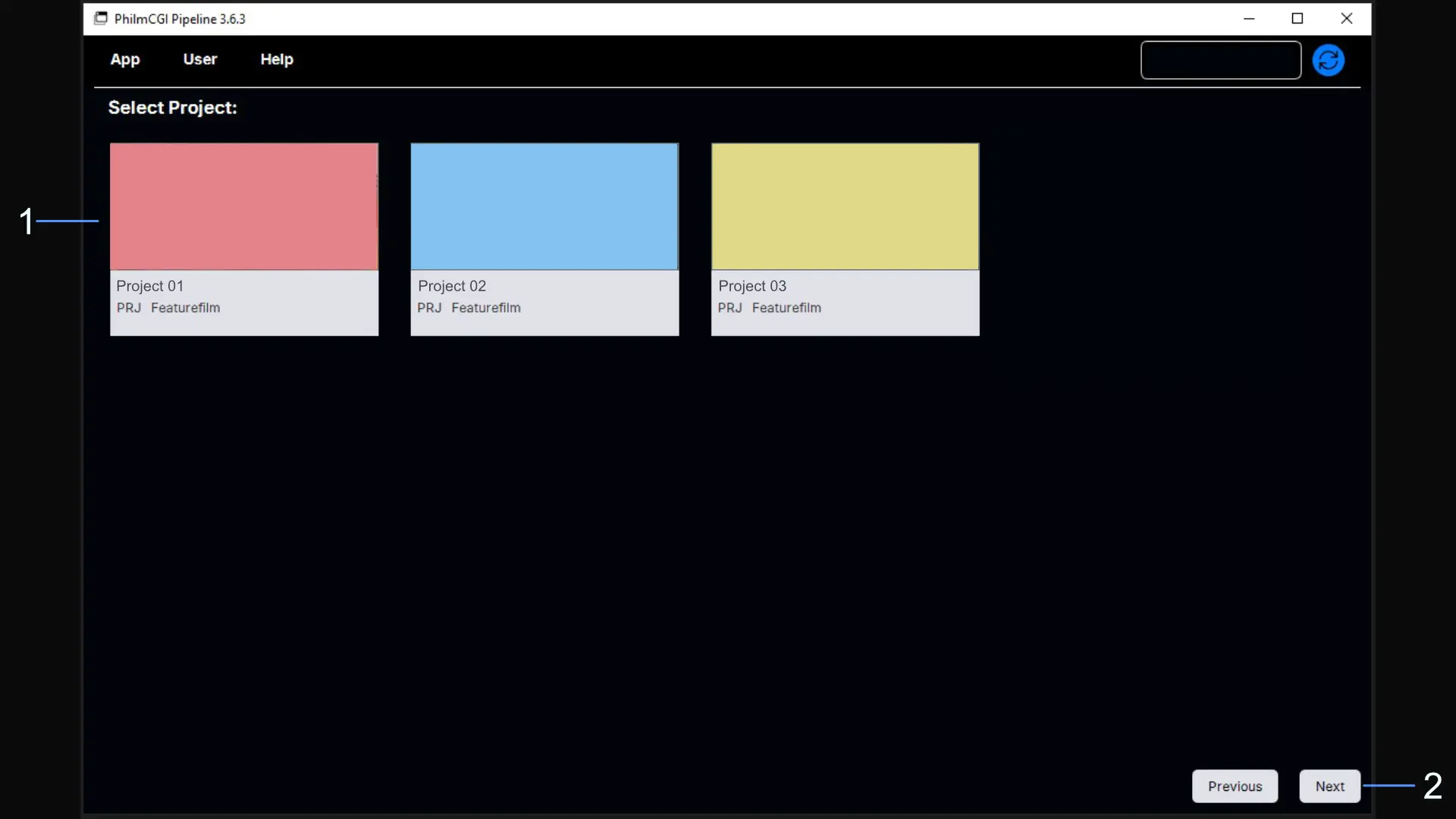Click Featurefilm label under Project 03

coord(786,308)
